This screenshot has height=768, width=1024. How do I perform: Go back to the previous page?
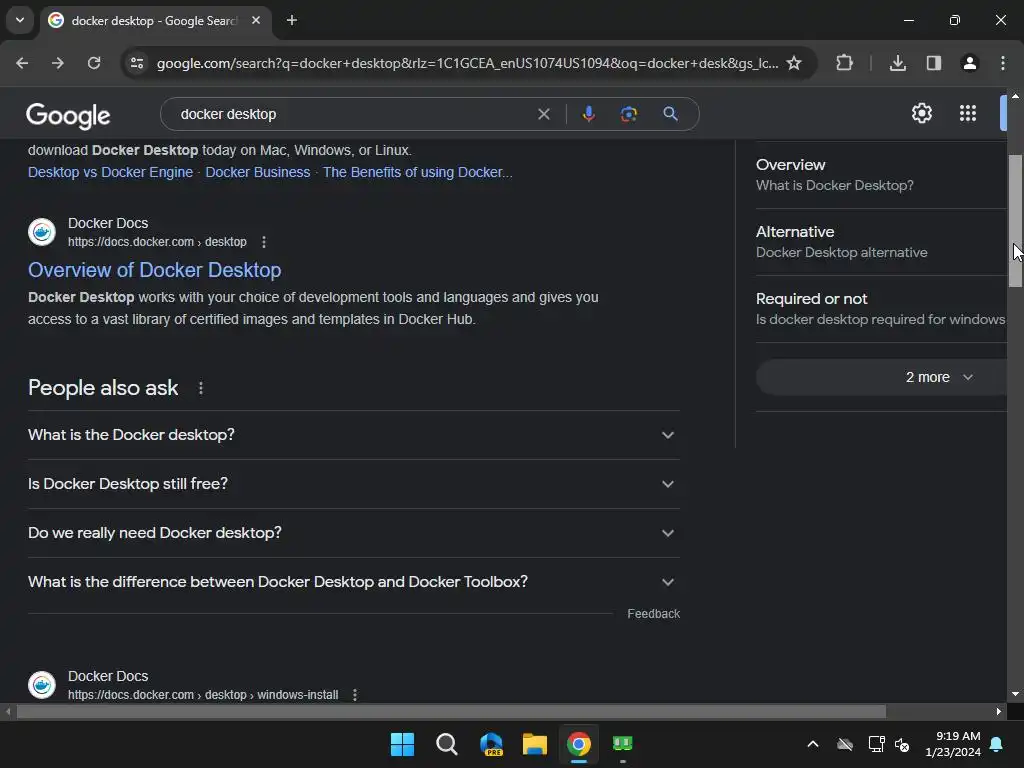pos(22,63)
